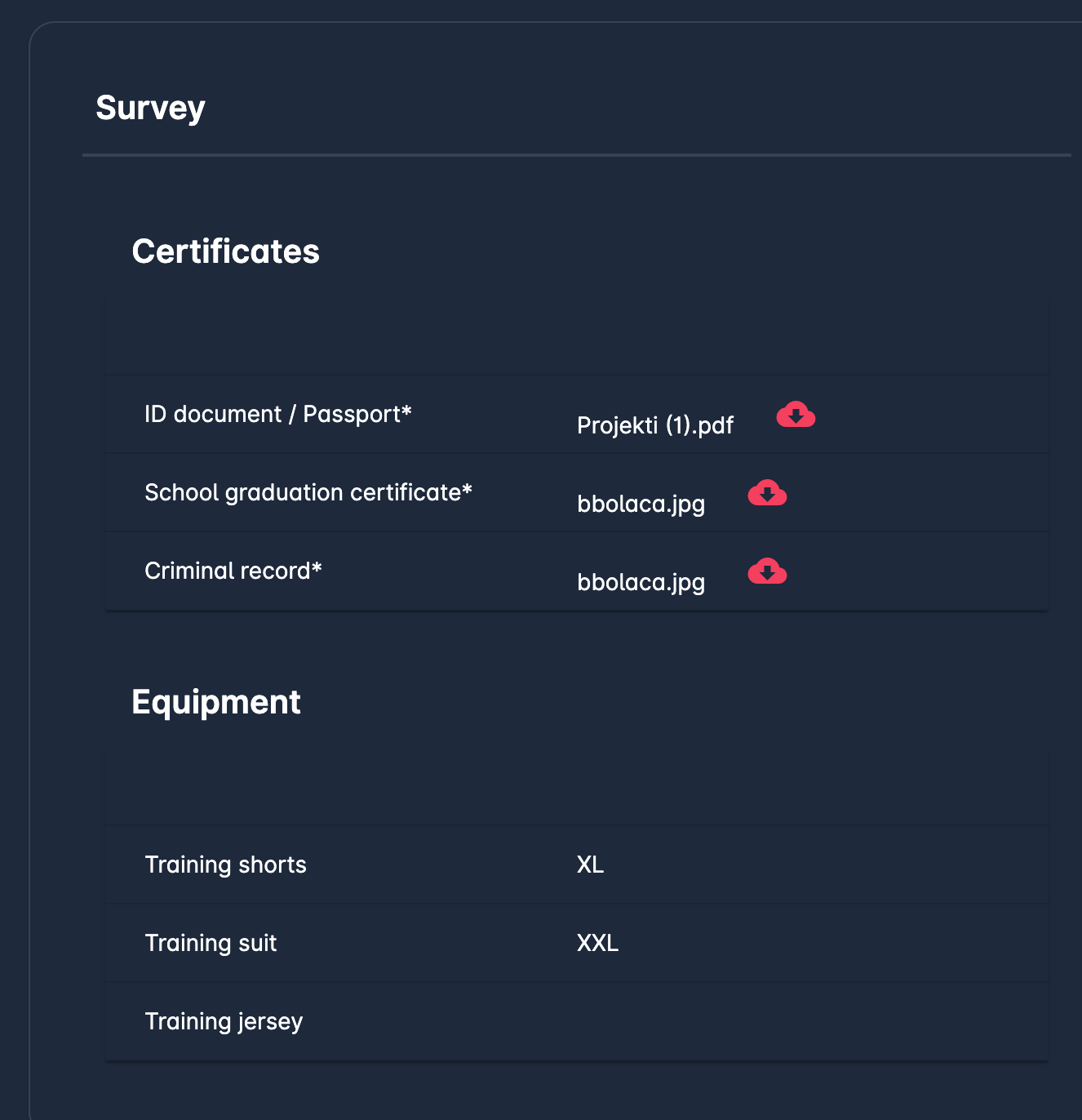Click the empty header row of the Certificates table

[576, 337]
